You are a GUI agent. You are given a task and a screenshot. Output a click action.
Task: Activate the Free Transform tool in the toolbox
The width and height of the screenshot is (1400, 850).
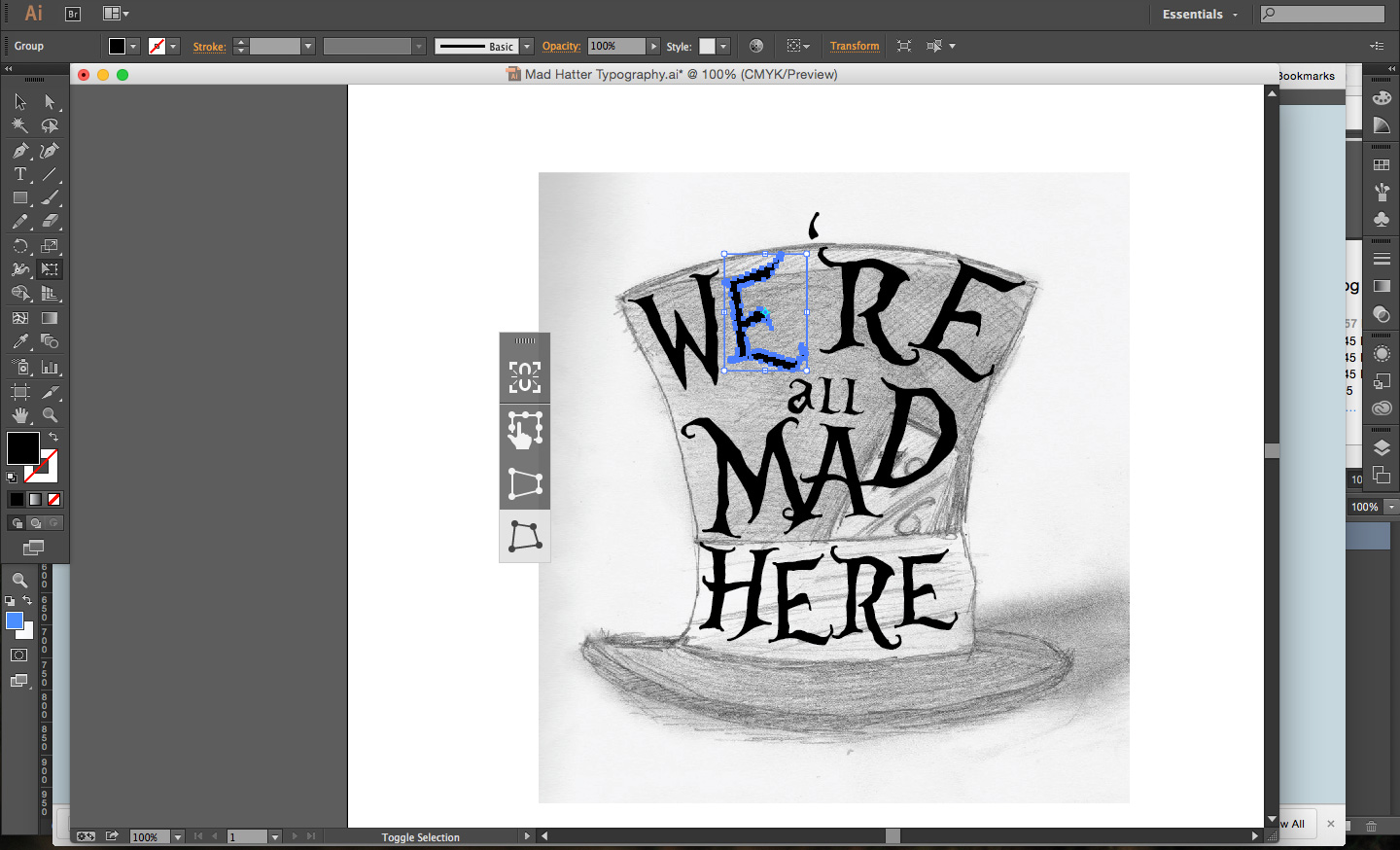[x=50, y=269]
